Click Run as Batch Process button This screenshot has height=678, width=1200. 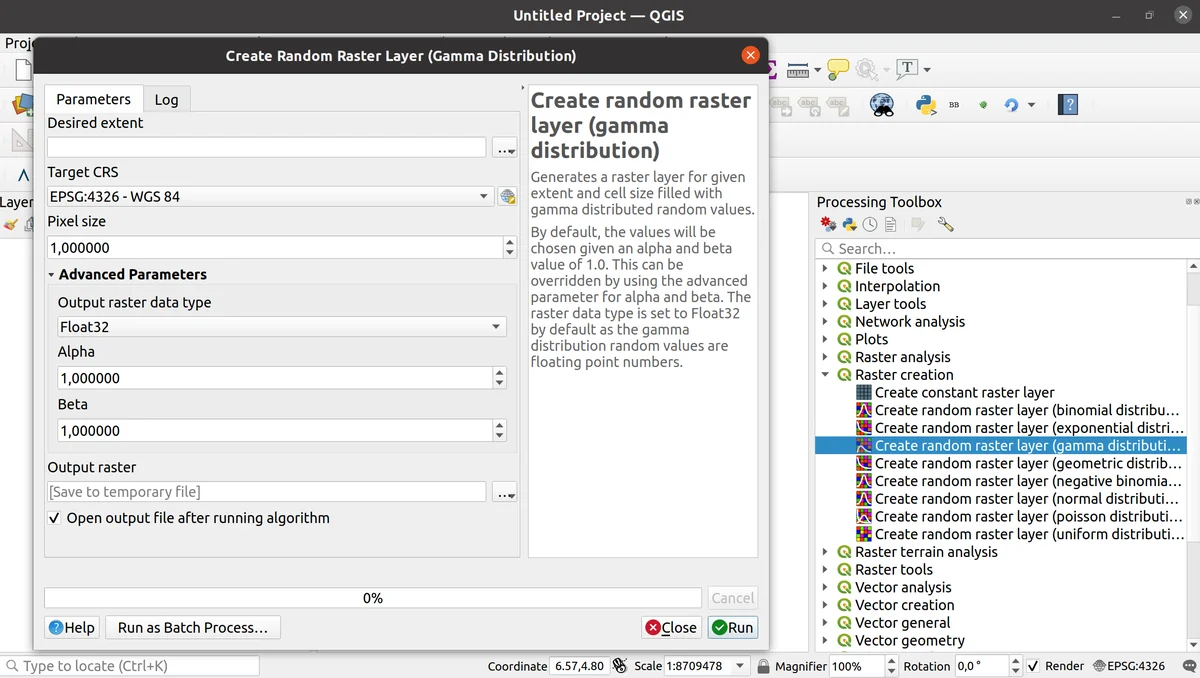192,627
